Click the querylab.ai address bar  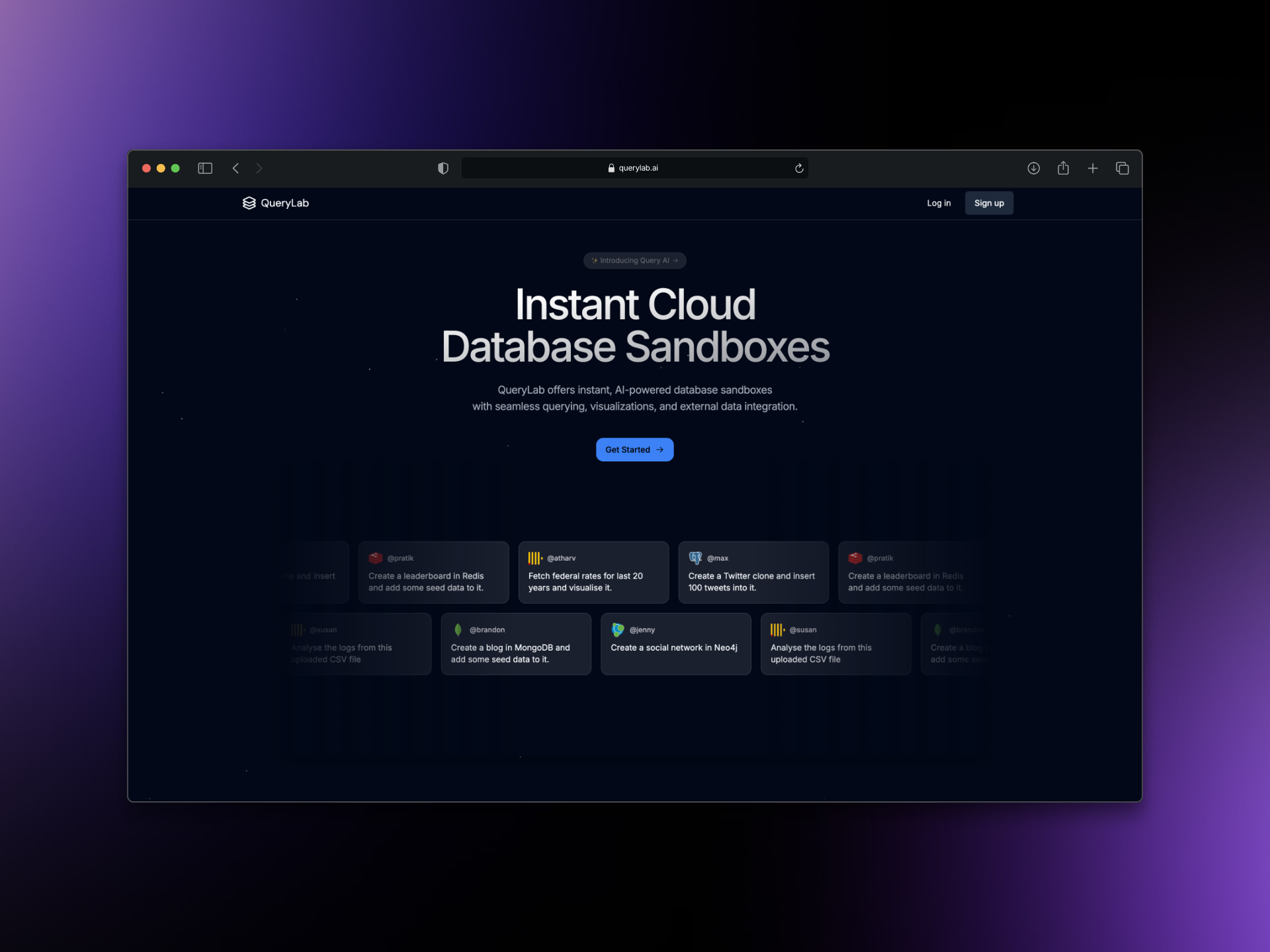[634, 168]
